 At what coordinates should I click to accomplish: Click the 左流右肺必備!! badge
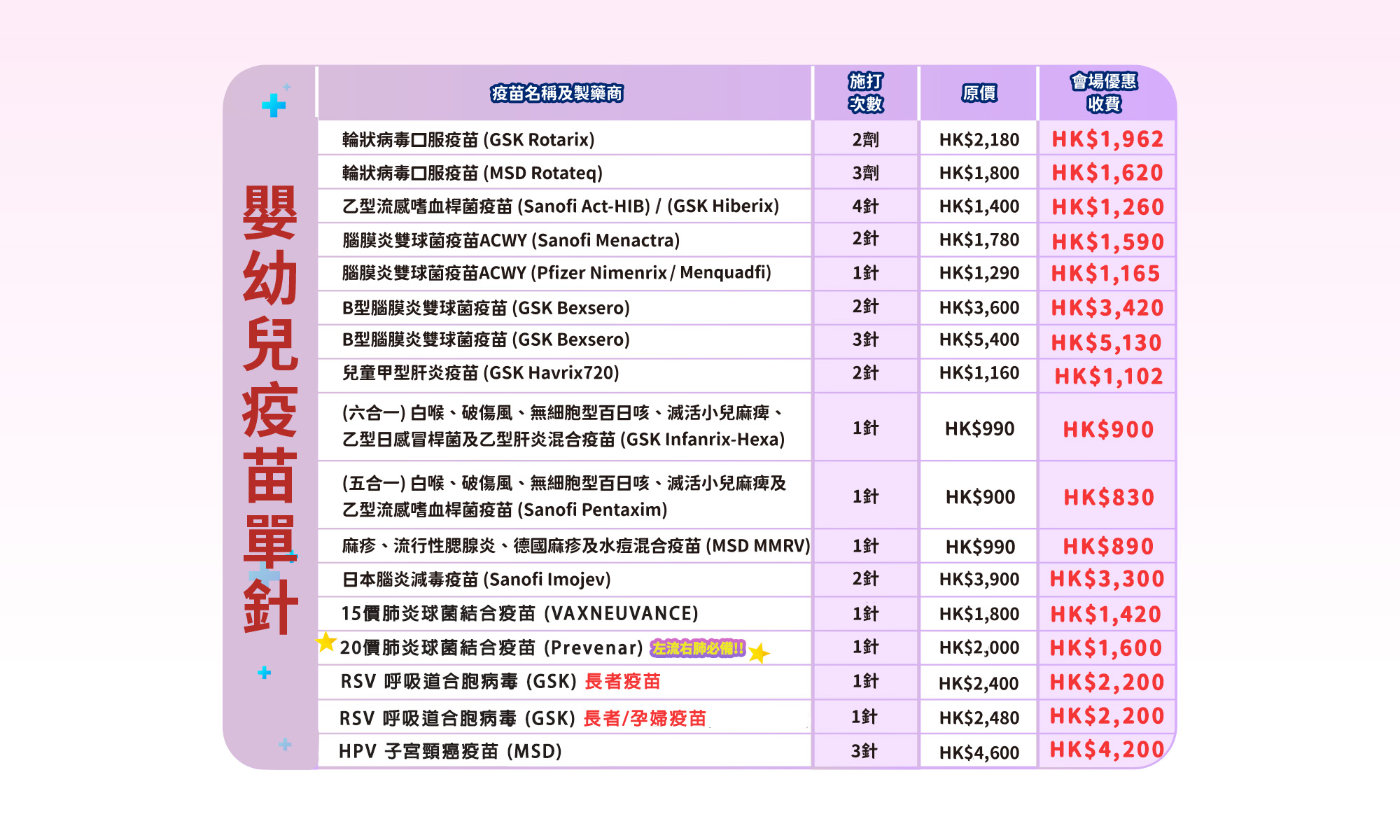(x=698, y=648)
